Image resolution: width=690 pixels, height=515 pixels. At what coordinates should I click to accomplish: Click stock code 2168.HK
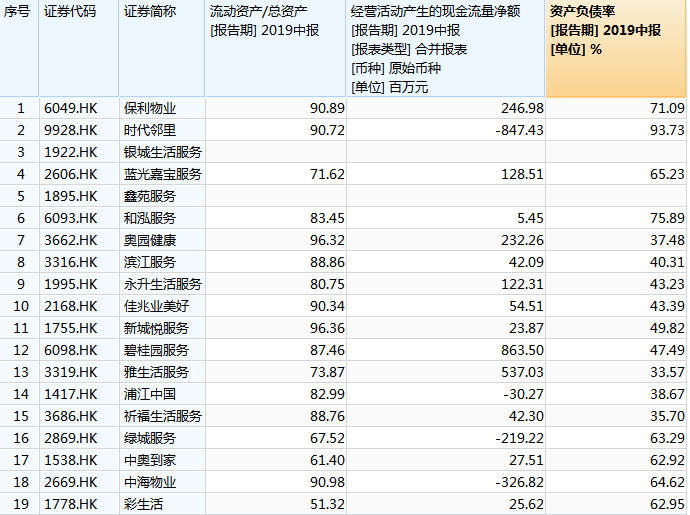(70, 306)
